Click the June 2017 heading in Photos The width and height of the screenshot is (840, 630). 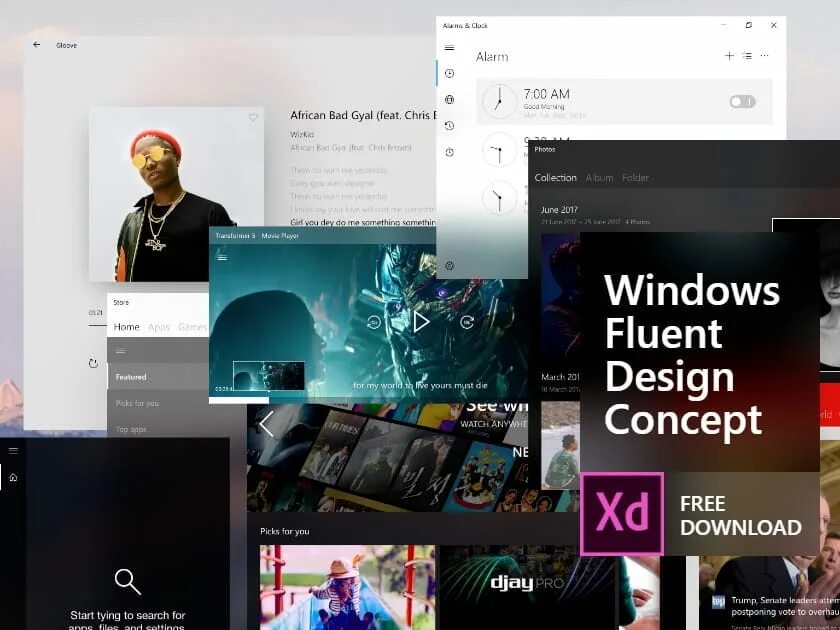click(x=559, y=209)
